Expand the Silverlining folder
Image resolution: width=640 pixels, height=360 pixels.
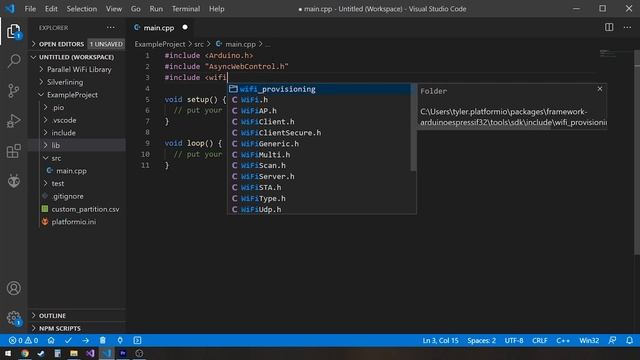76,82
